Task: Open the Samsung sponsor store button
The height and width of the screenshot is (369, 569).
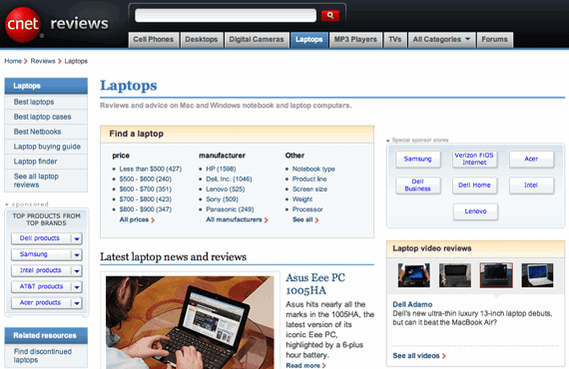Action: click(418, 159)
